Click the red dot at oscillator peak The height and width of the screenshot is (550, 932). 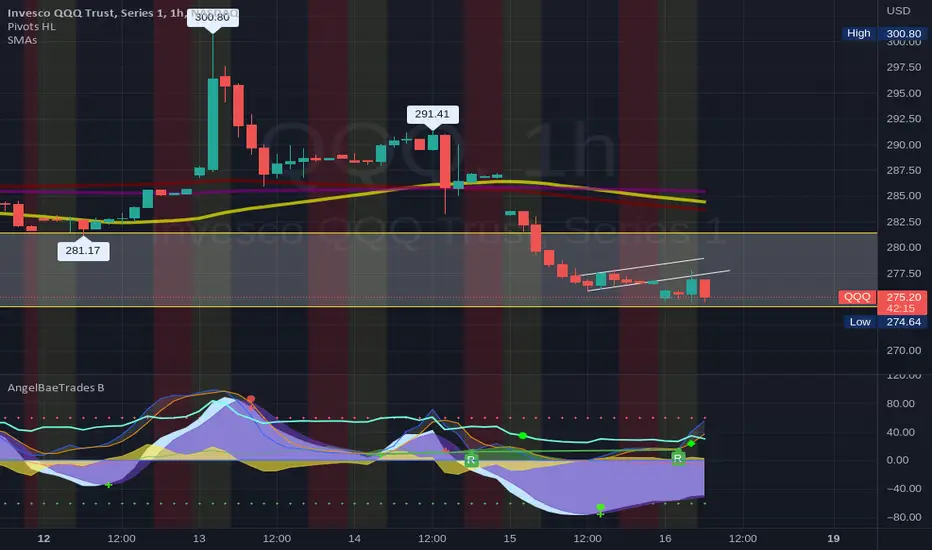coord(251,399)
